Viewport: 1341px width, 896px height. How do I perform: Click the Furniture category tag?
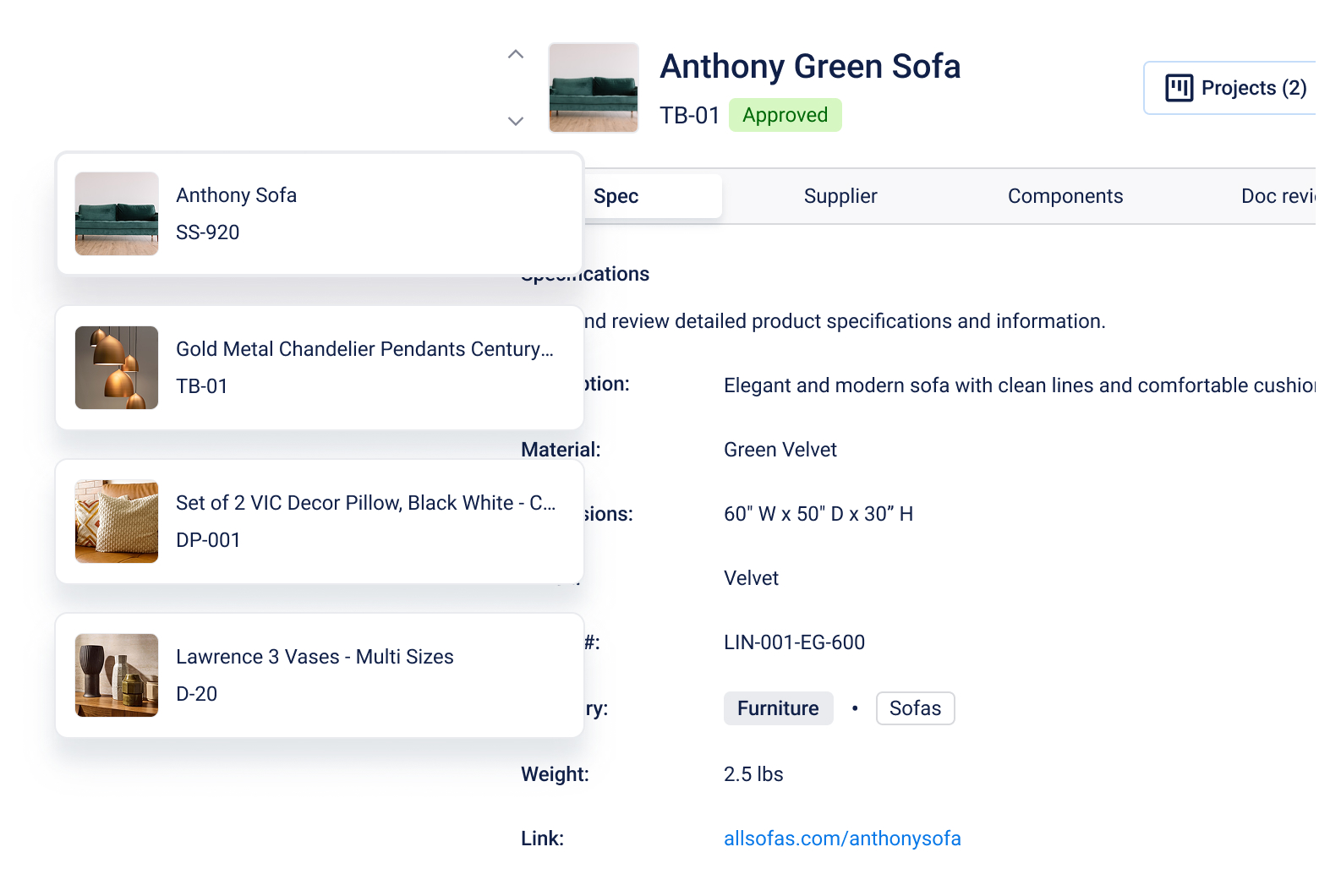point(778,708)
